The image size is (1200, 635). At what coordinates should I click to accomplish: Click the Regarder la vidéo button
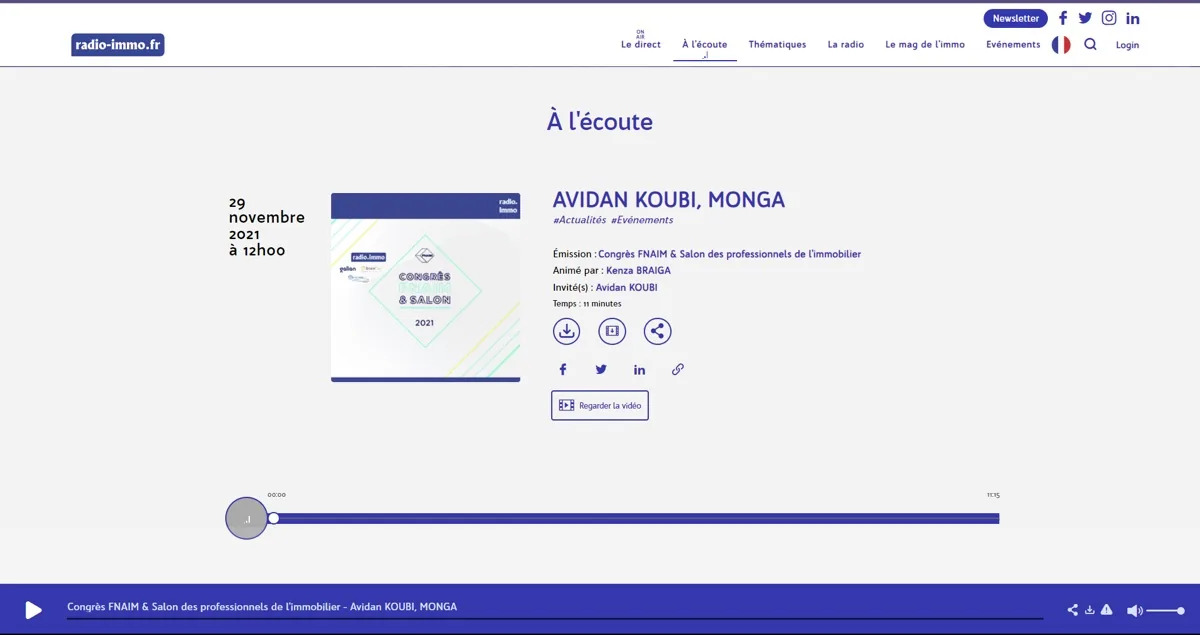click(600, 405)
